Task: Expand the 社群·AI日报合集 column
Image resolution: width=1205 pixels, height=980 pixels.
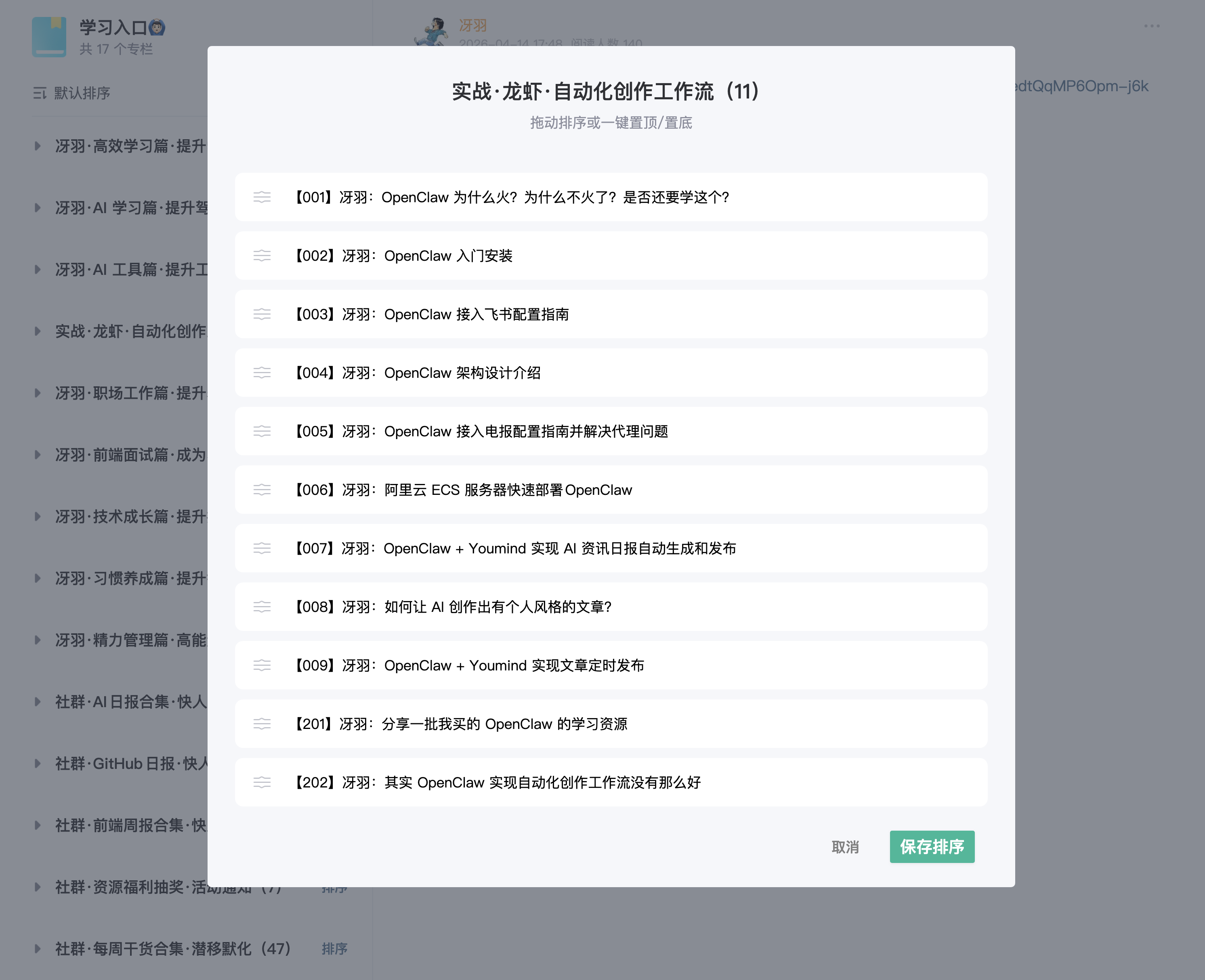Action: (x=37, y=701)
